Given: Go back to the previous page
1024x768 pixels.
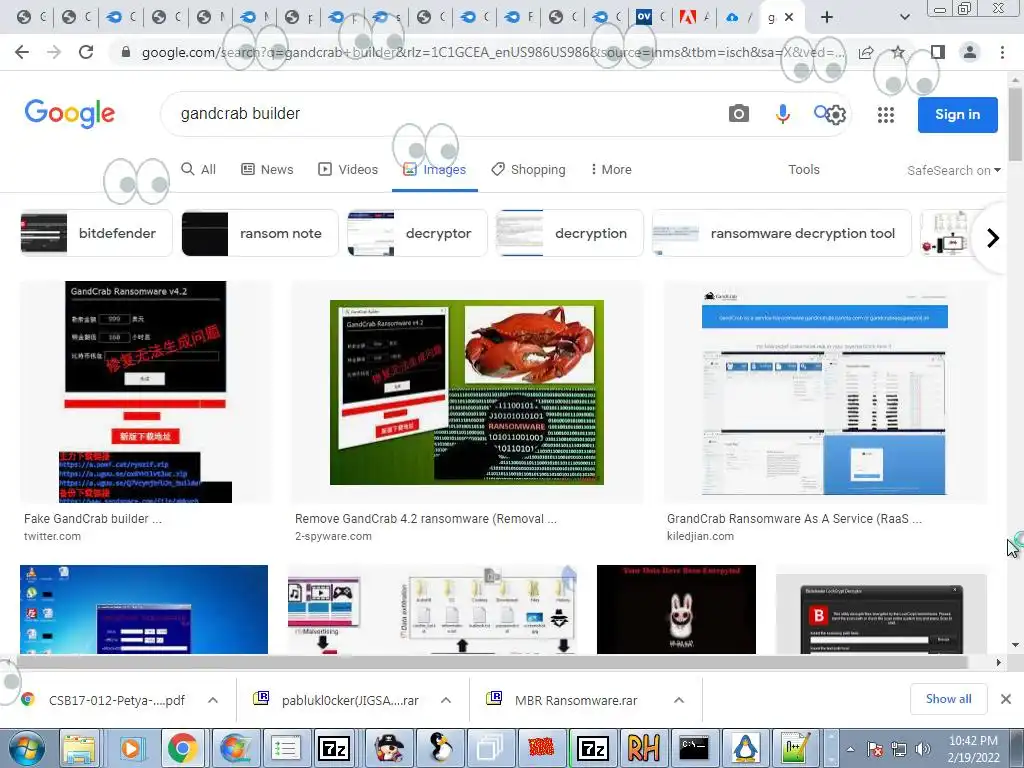Looking at the screenshot, I should (x=22, y=52).
